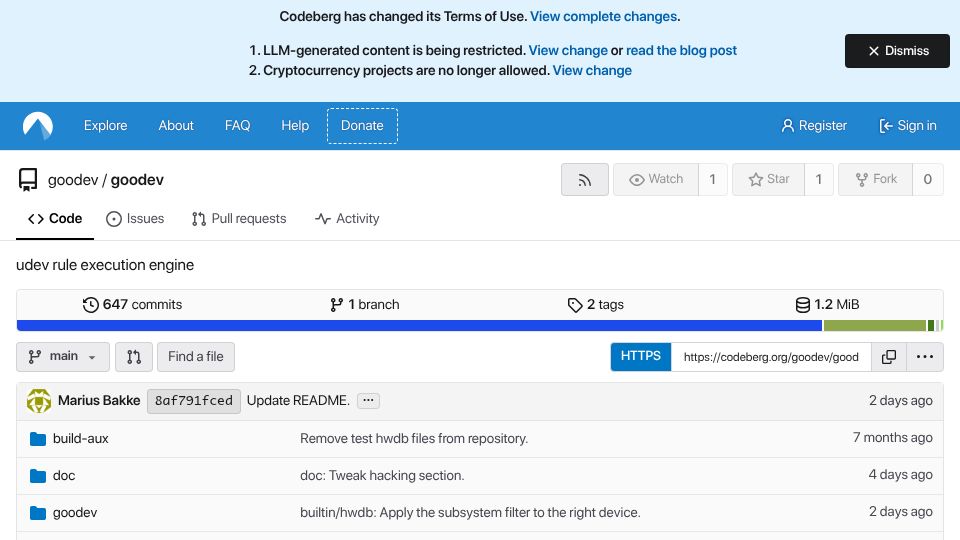View the 2 tags list
Image resolution: width=960 pixels, height=540 pixels.
(596, 305)
